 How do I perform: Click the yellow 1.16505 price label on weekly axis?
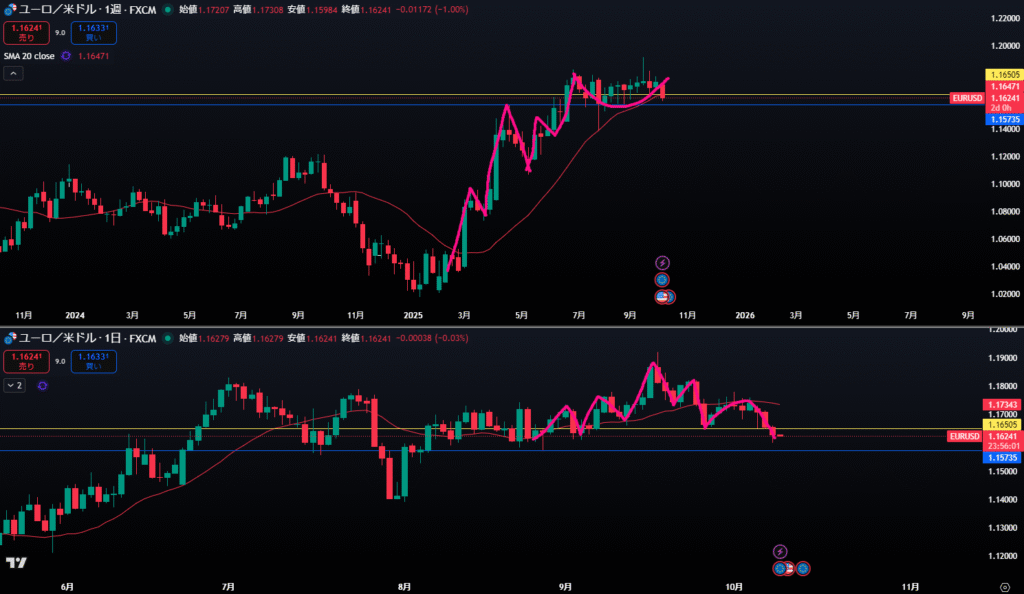point(1004,75)
